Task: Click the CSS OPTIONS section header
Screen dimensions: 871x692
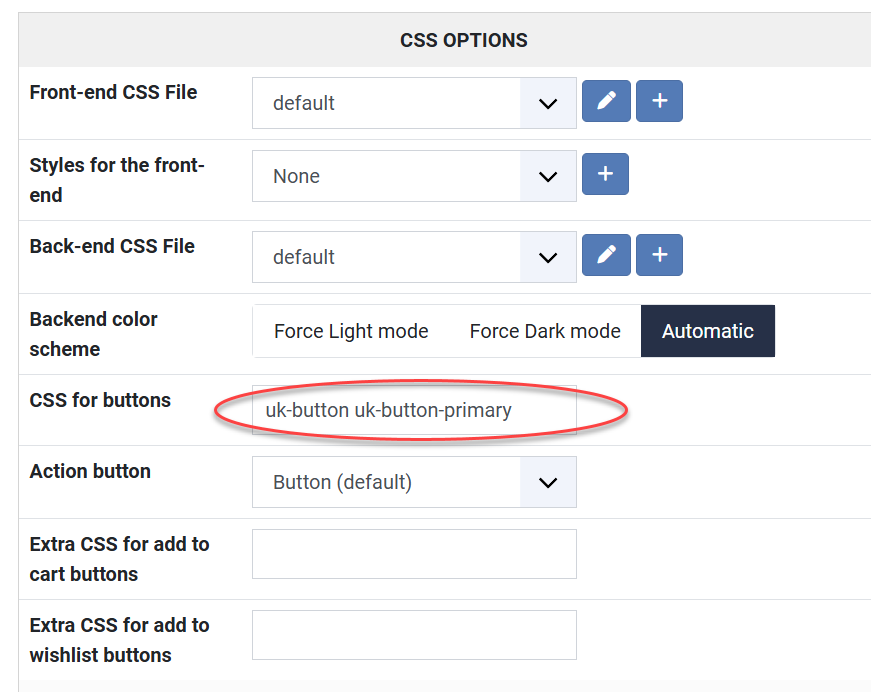Action: click(x=463, y=41)
